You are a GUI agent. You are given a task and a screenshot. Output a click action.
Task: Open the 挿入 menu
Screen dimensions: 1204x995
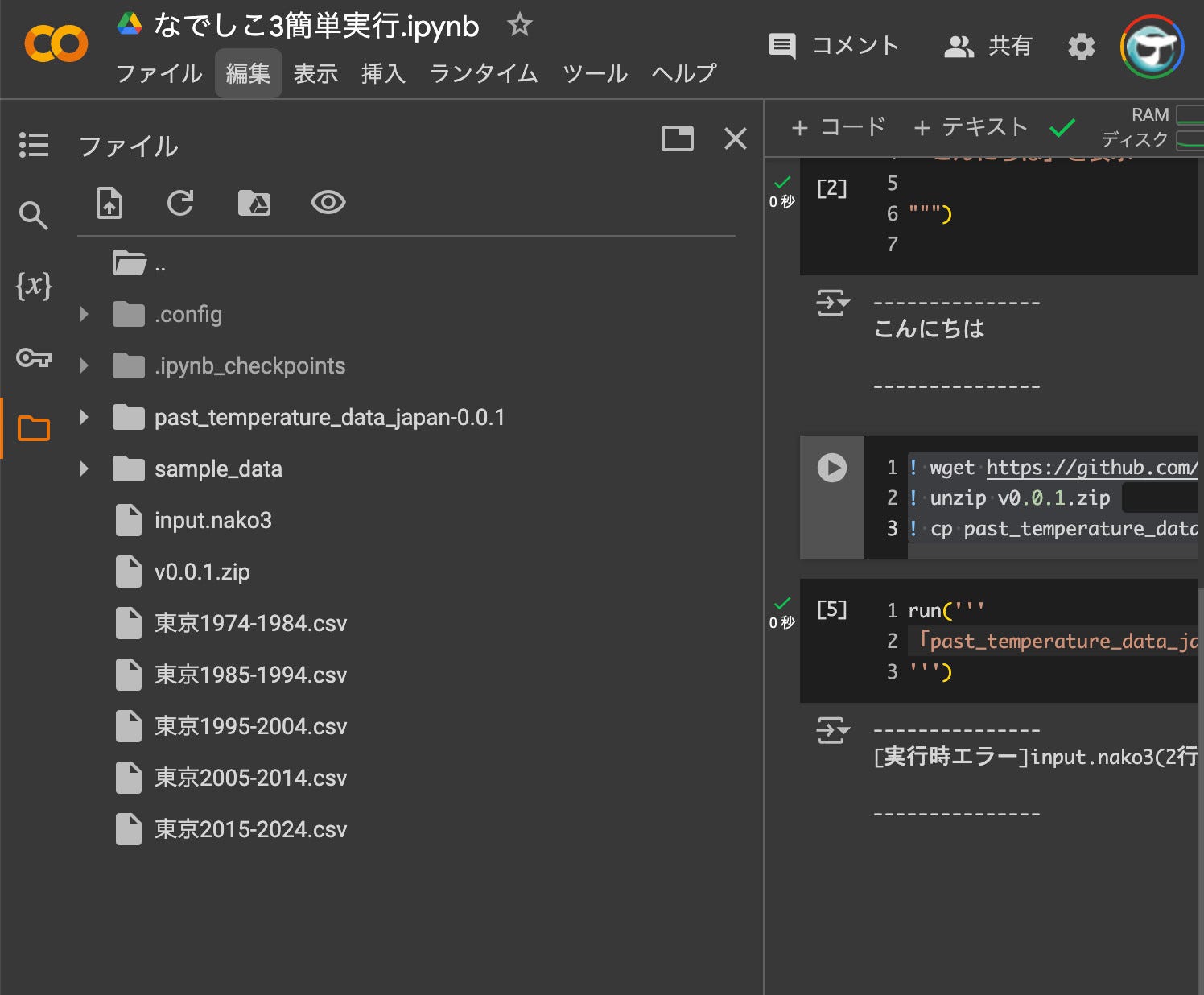tap(383, 73)
